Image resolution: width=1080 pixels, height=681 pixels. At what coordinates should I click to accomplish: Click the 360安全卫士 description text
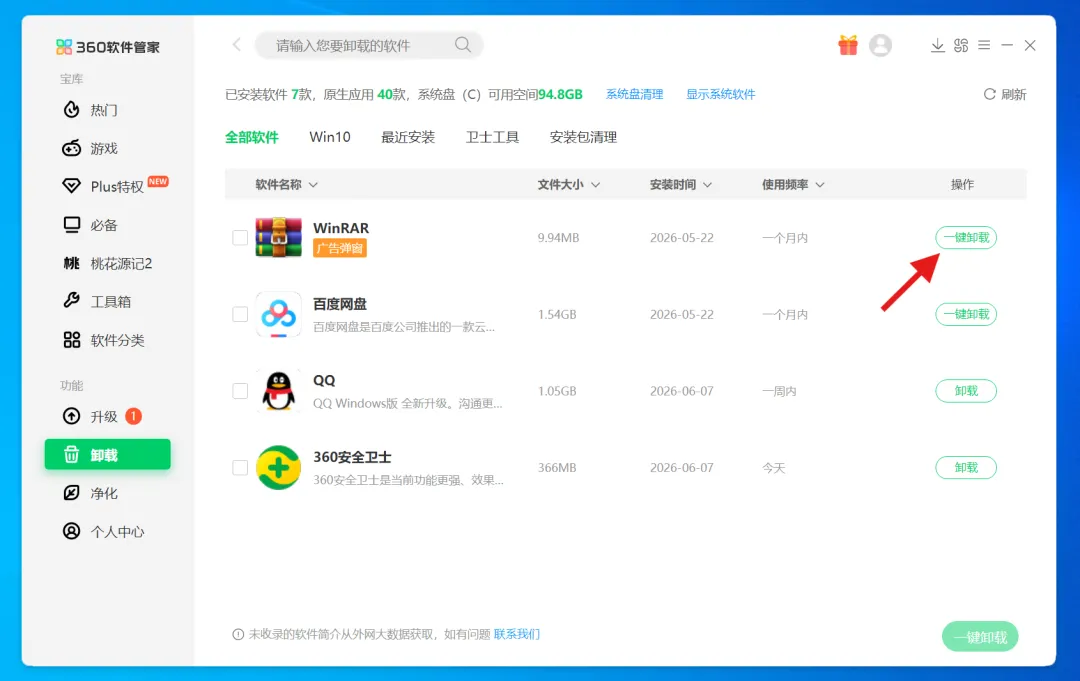[x=408, y=480]
